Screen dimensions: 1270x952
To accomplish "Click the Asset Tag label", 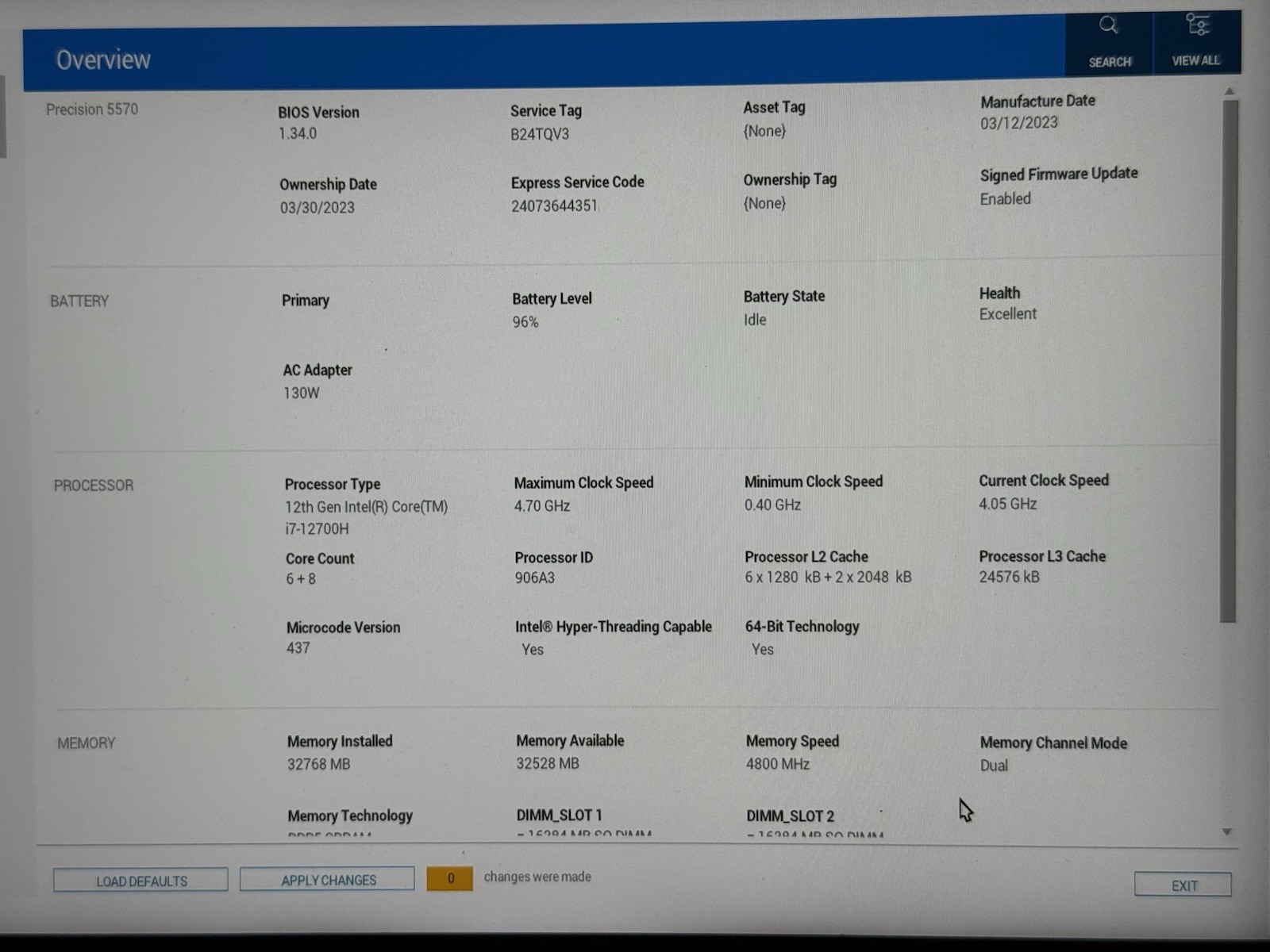I will click(774, 108).
